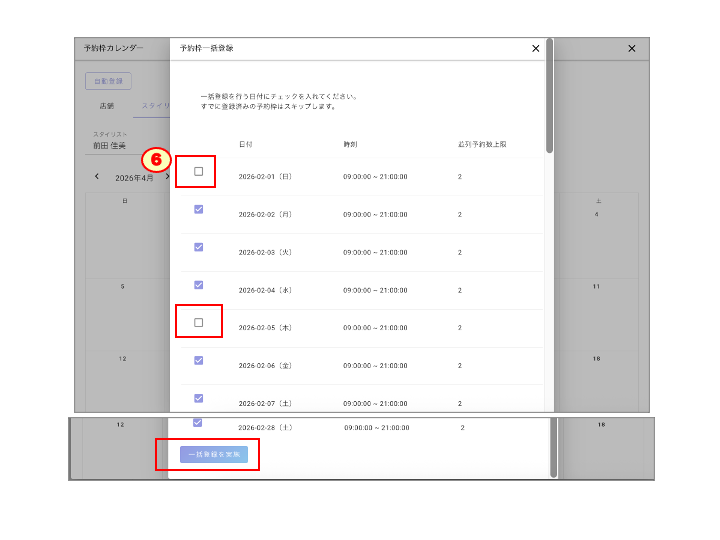
Task: Uncheck the 2026-02-07 (土) checkbox
Action: click(x=198, y=398)
